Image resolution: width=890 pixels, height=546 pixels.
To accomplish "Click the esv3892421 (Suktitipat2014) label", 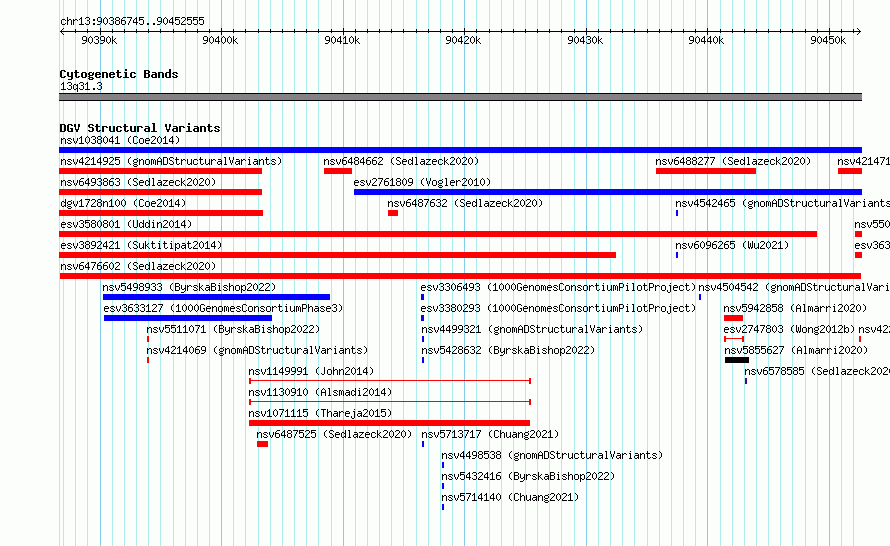I will (141, 245).
